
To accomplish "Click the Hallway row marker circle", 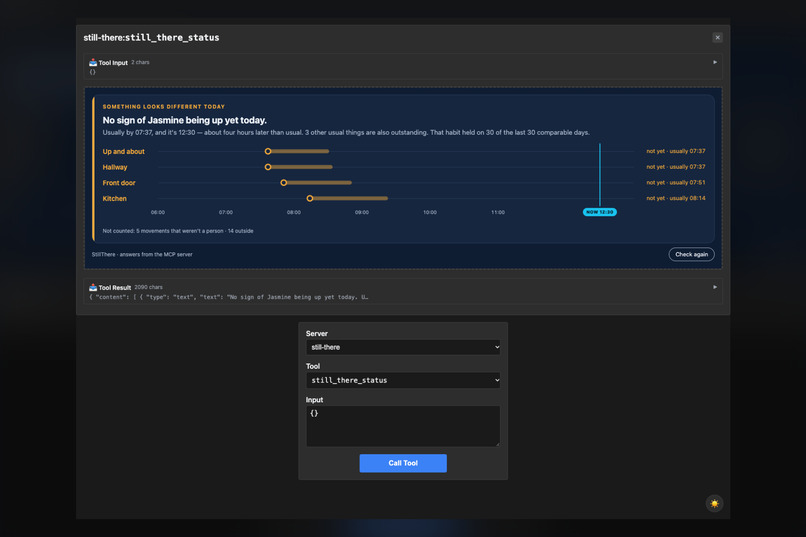I will tap(268, 167).
